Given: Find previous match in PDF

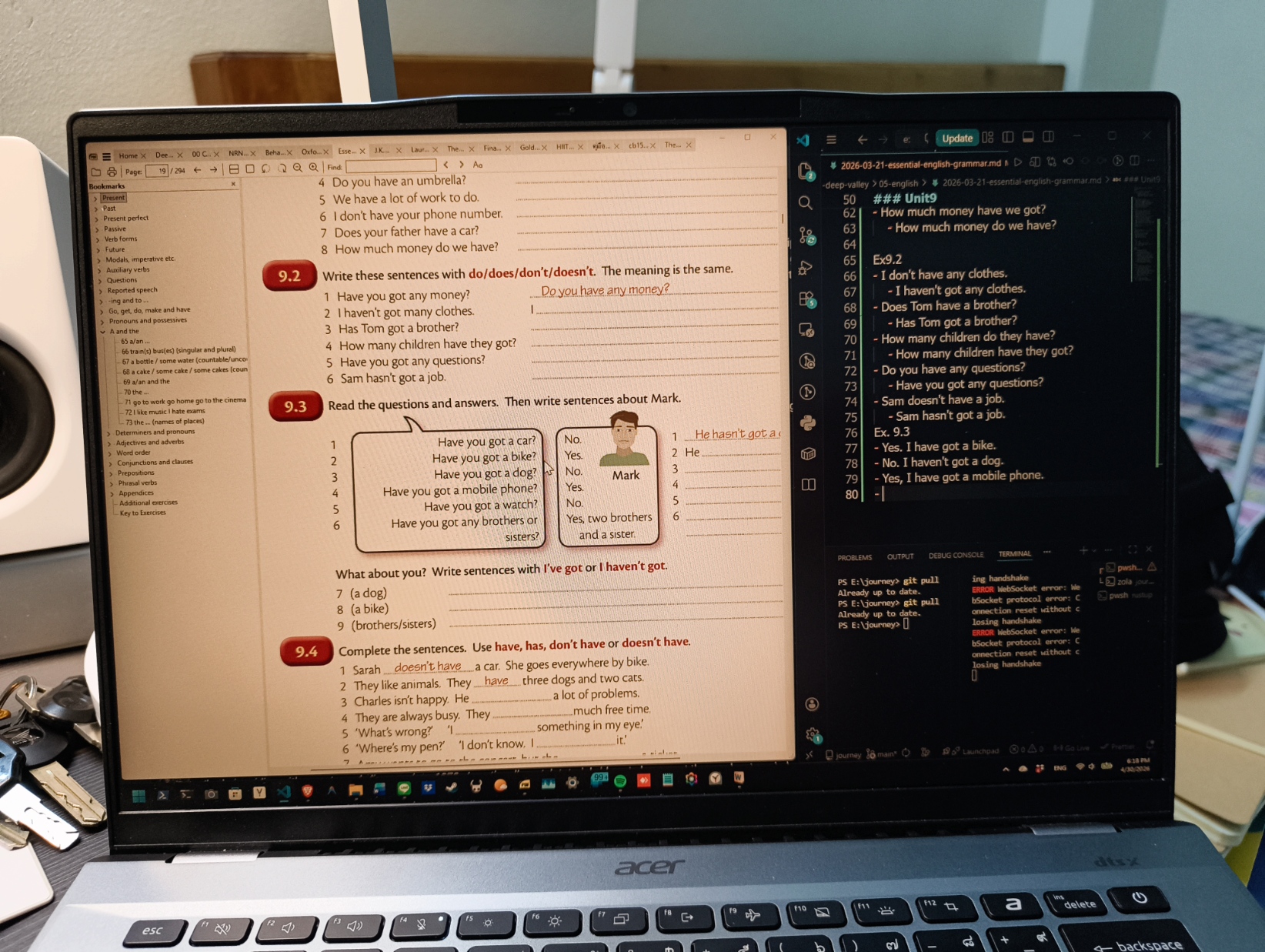Looking at the screenshot, I should click(x=446, y=165).
